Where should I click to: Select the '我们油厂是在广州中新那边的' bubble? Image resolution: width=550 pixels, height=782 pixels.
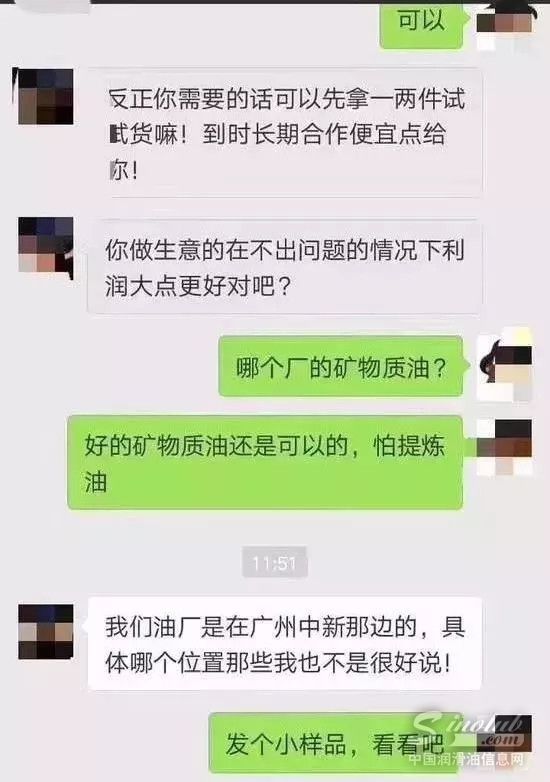tap(285, 643)
